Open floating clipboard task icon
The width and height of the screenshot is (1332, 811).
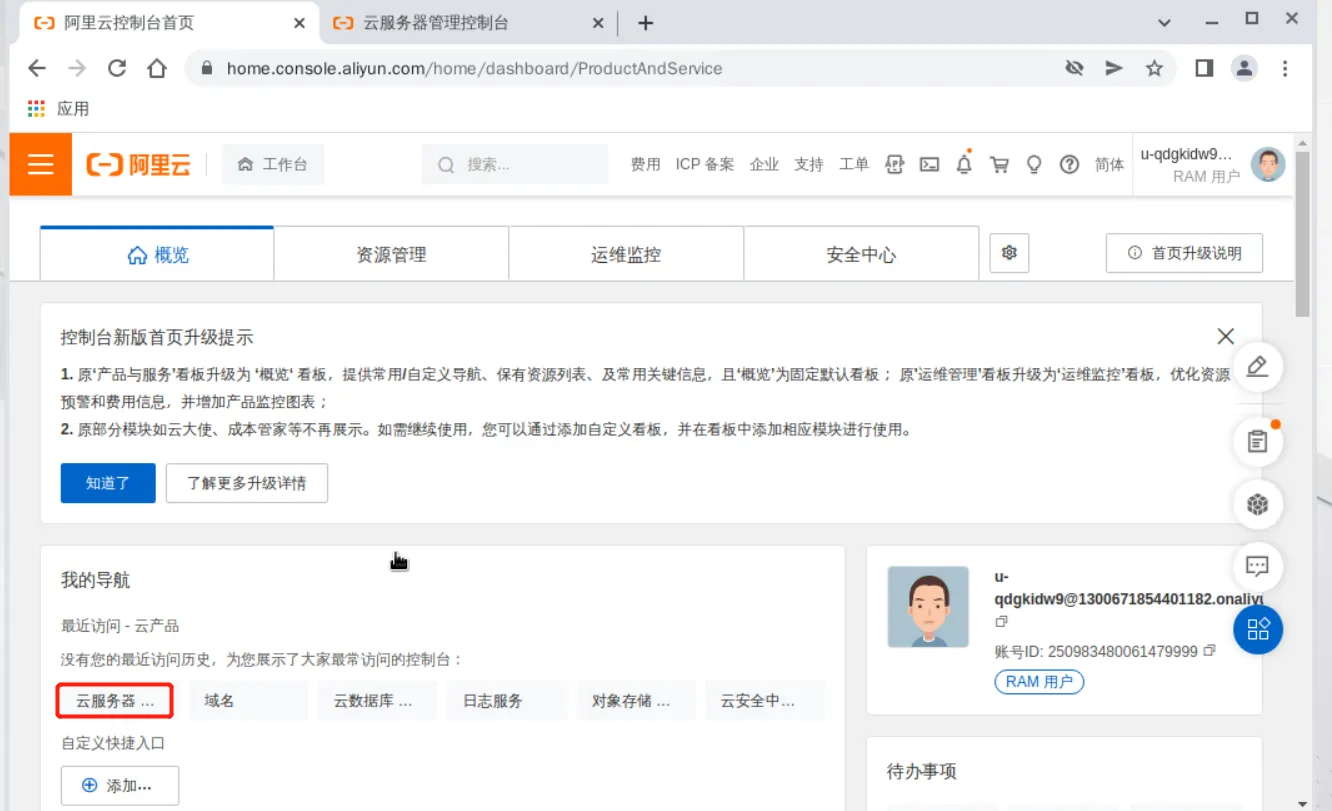[1258, 441]
